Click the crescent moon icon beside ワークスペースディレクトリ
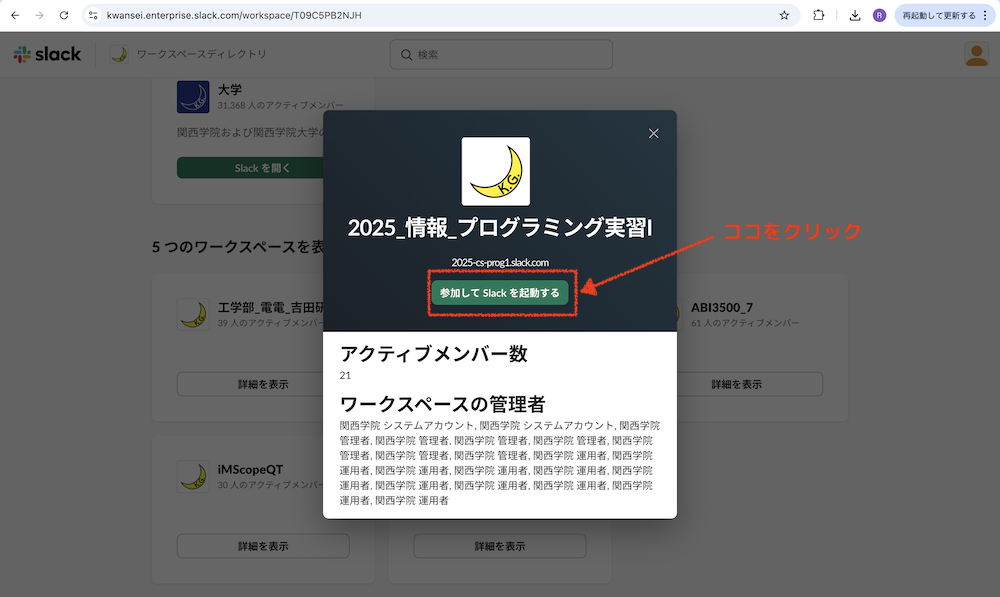1000x597 pixels. 118,54
